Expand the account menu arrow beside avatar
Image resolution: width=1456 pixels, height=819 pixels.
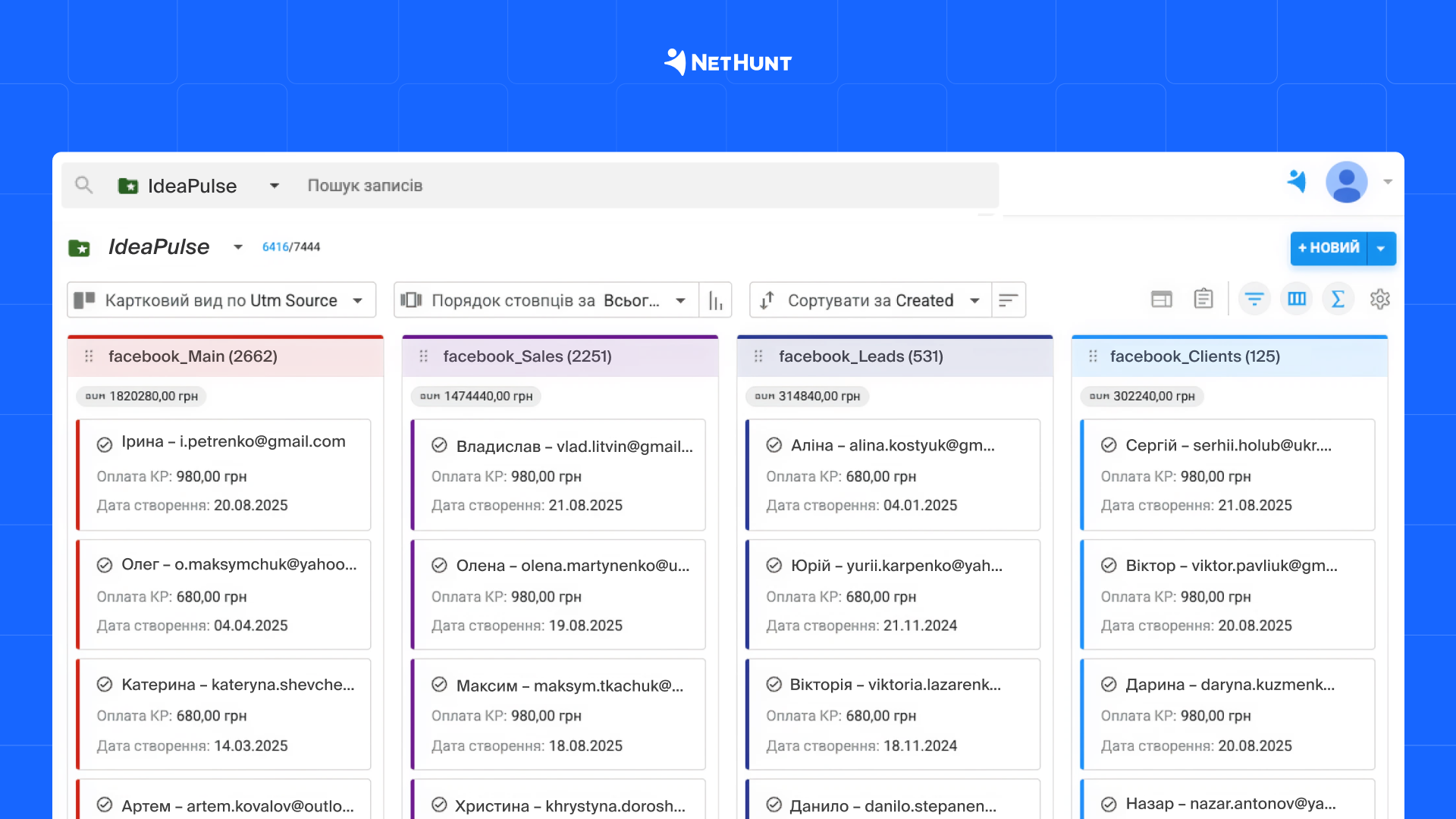[x=1387, y=182]
